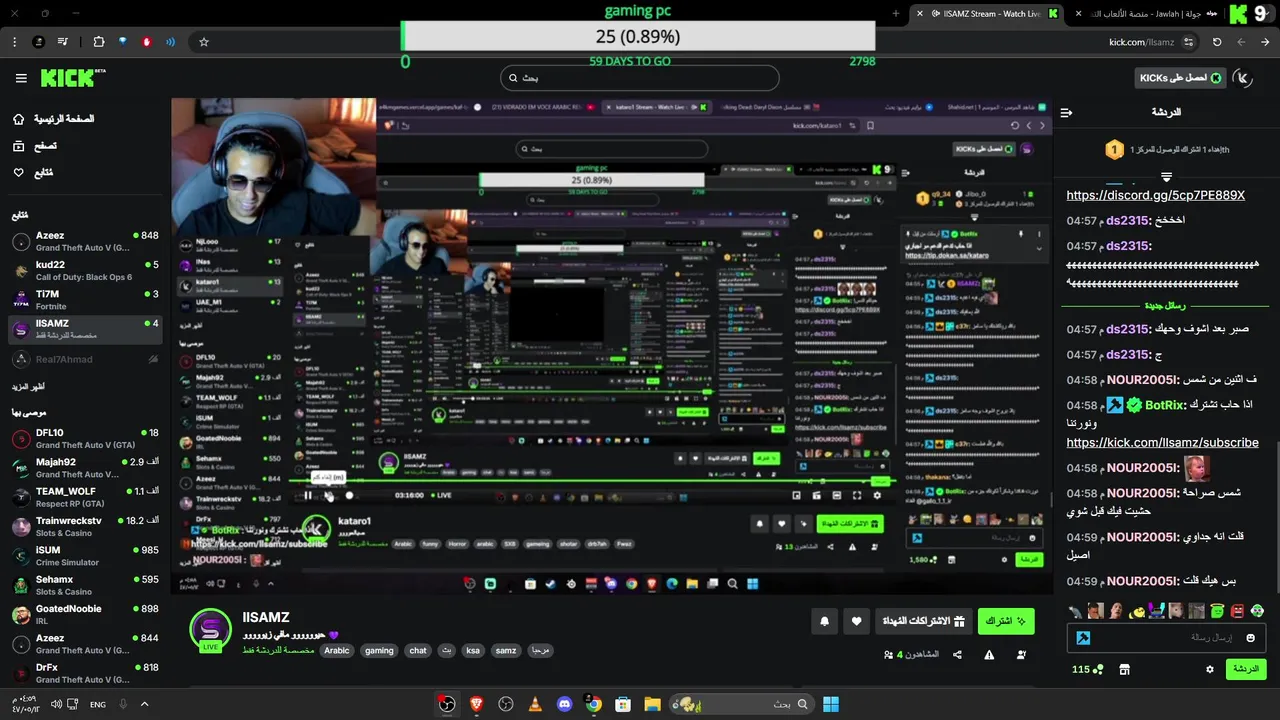Open the Kick shop storefront icon

1124,669
